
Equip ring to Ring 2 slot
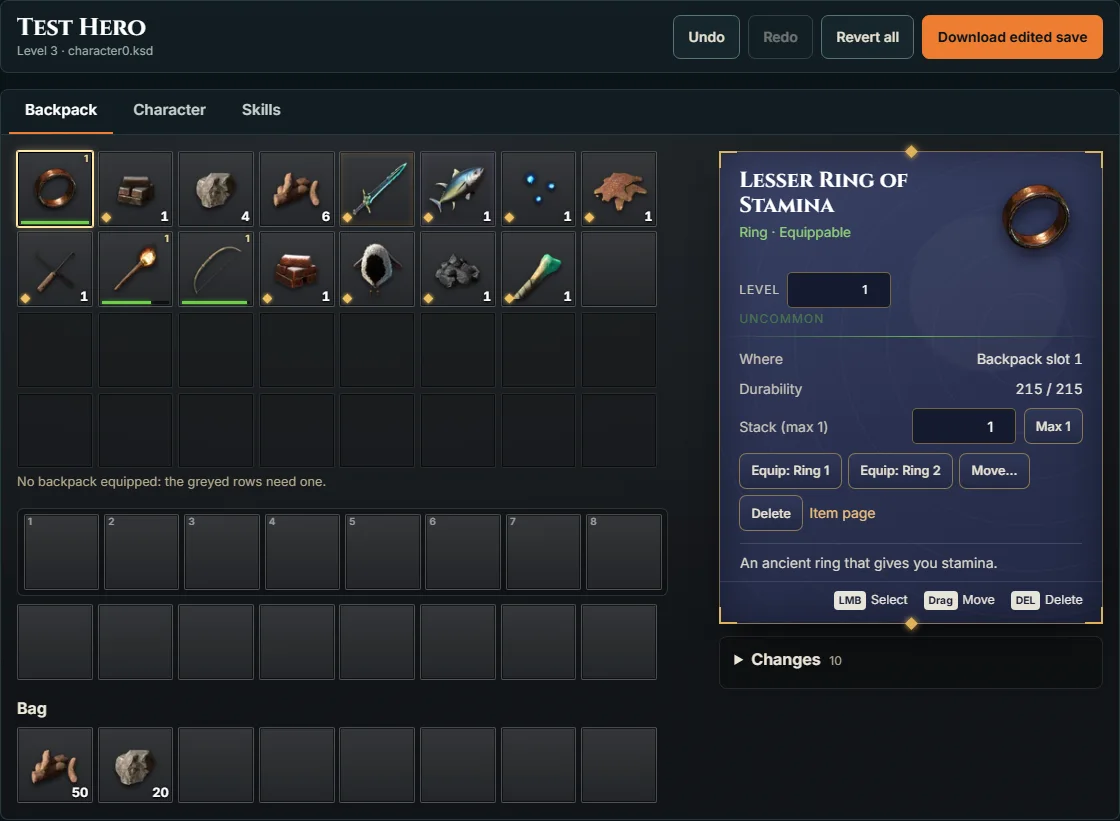click(900, 471)
